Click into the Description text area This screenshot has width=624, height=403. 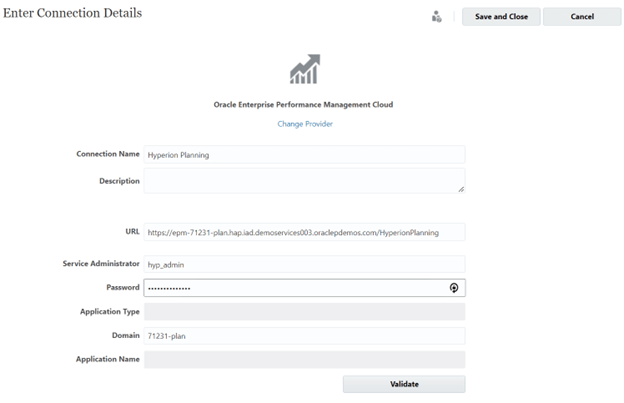[x=304, y=181]
